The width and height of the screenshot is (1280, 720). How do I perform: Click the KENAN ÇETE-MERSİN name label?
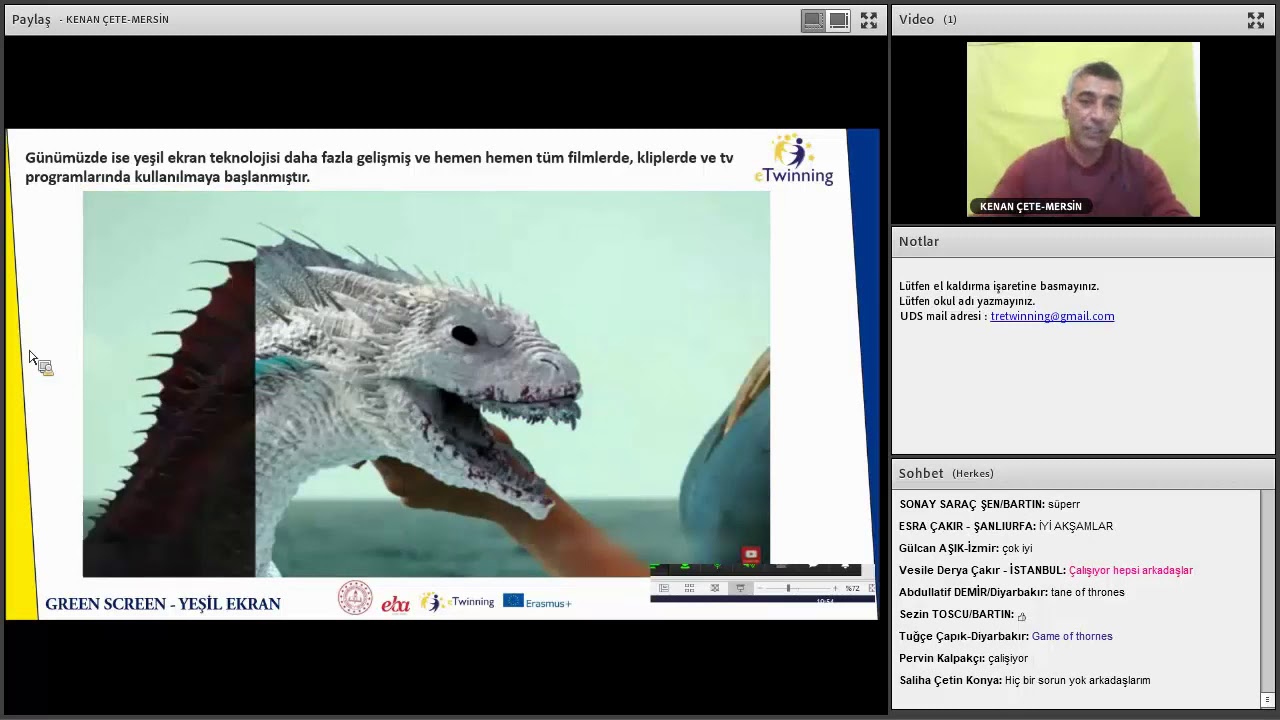[1031, 207]
